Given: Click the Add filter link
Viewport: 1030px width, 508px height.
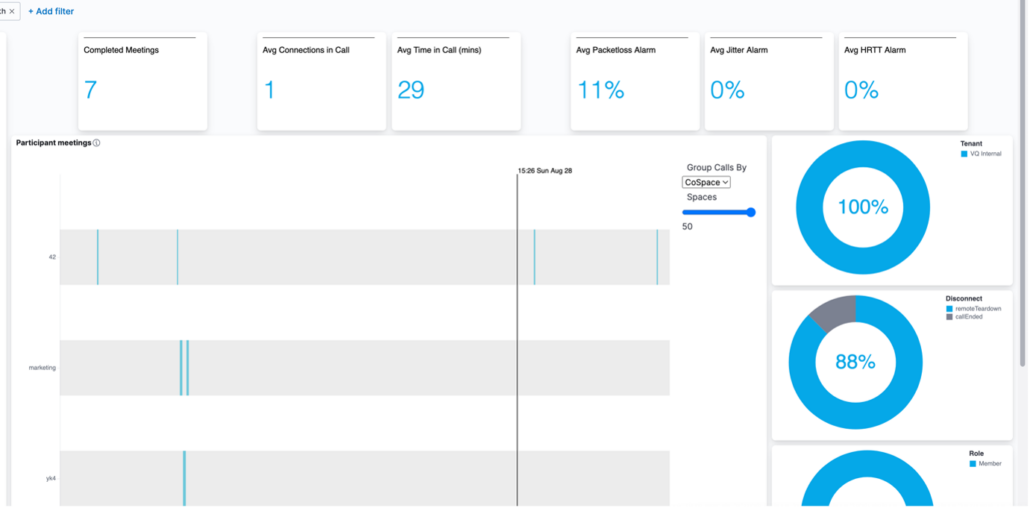Looking at the screenshot, I should click(x=51, y=11).
